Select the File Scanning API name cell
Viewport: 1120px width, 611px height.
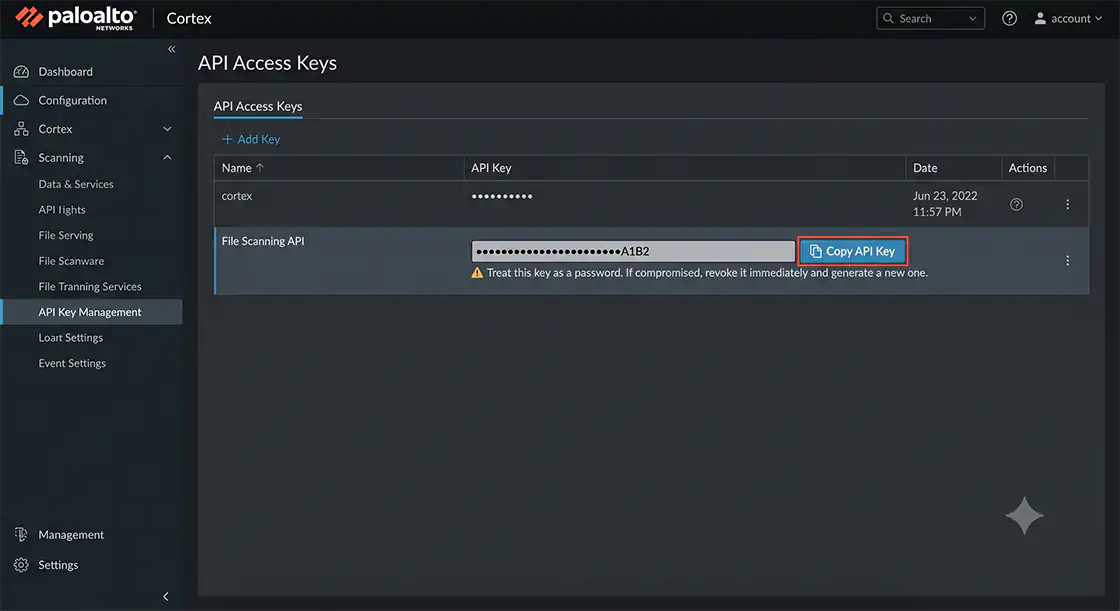click(x=263, y=242)
